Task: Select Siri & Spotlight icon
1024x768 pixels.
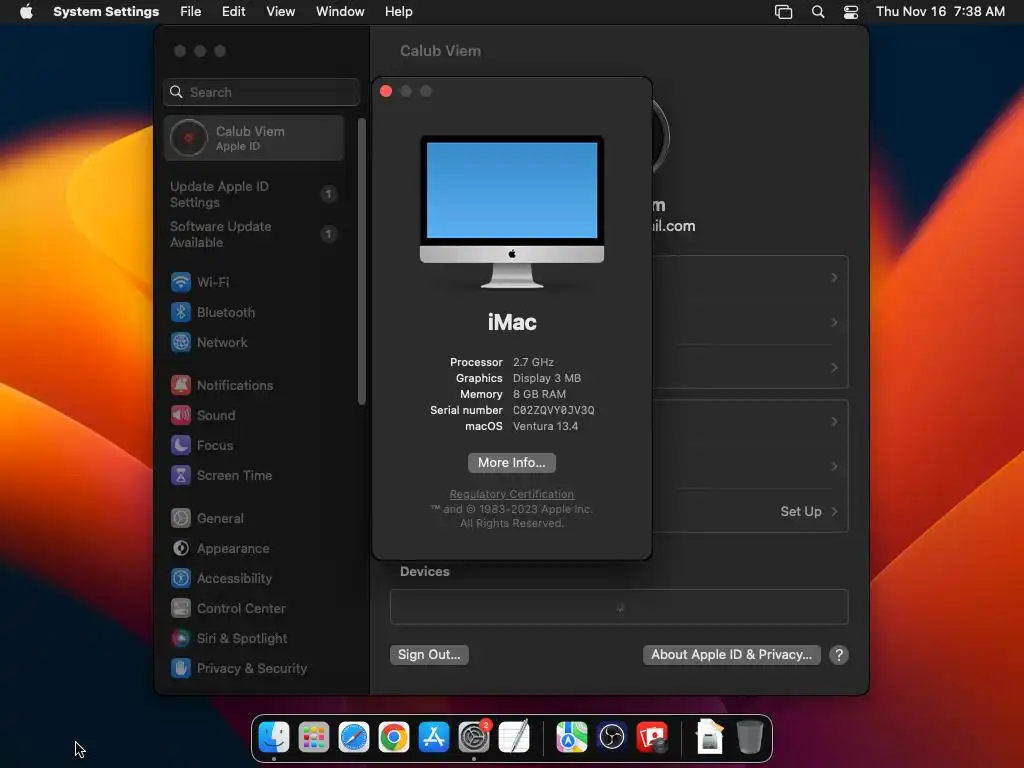Action: (x=181, y=639)
